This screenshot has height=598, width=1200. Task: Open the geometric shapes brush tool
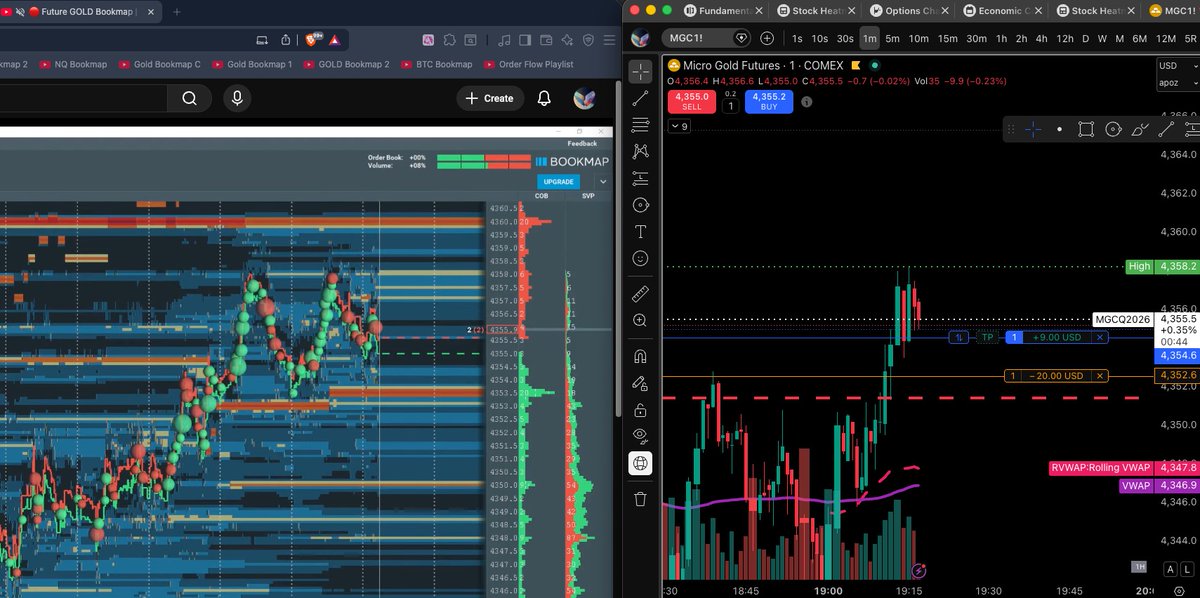[641, 205]
